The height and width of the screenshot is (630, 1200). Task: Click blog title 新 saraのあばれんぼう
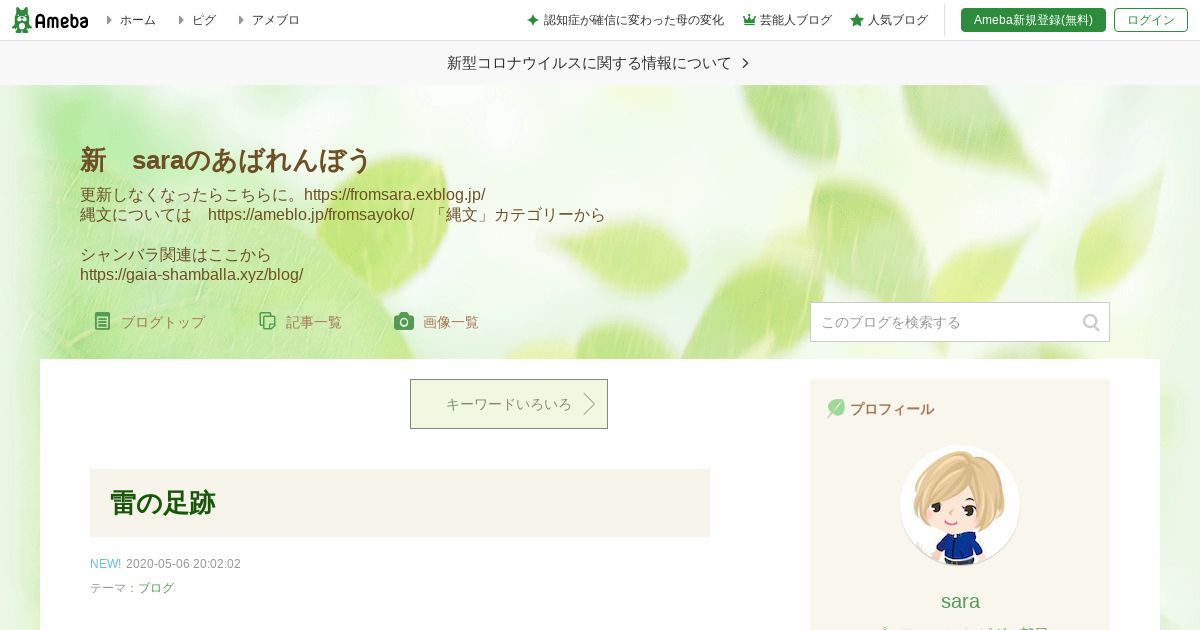point(225,160)
